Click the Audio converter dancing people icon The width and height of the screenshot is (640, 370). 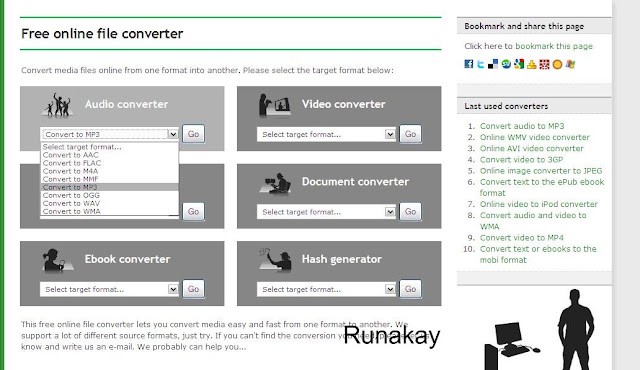[59, 105]
